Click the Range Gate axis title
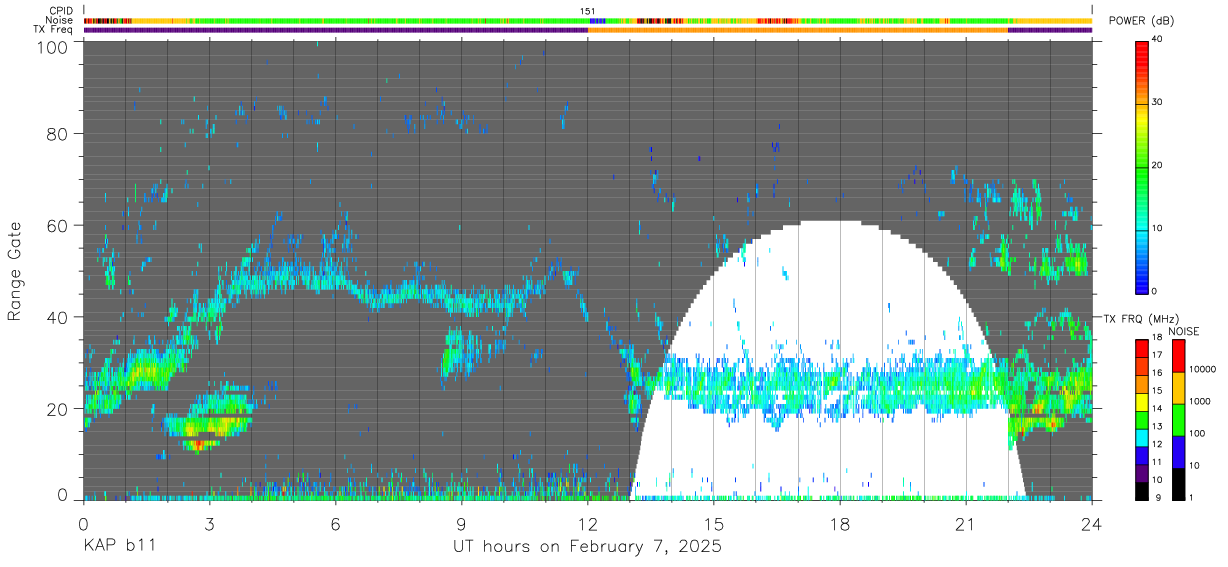The width and height of the screenshot is (1228, 567). click(15, 272)
